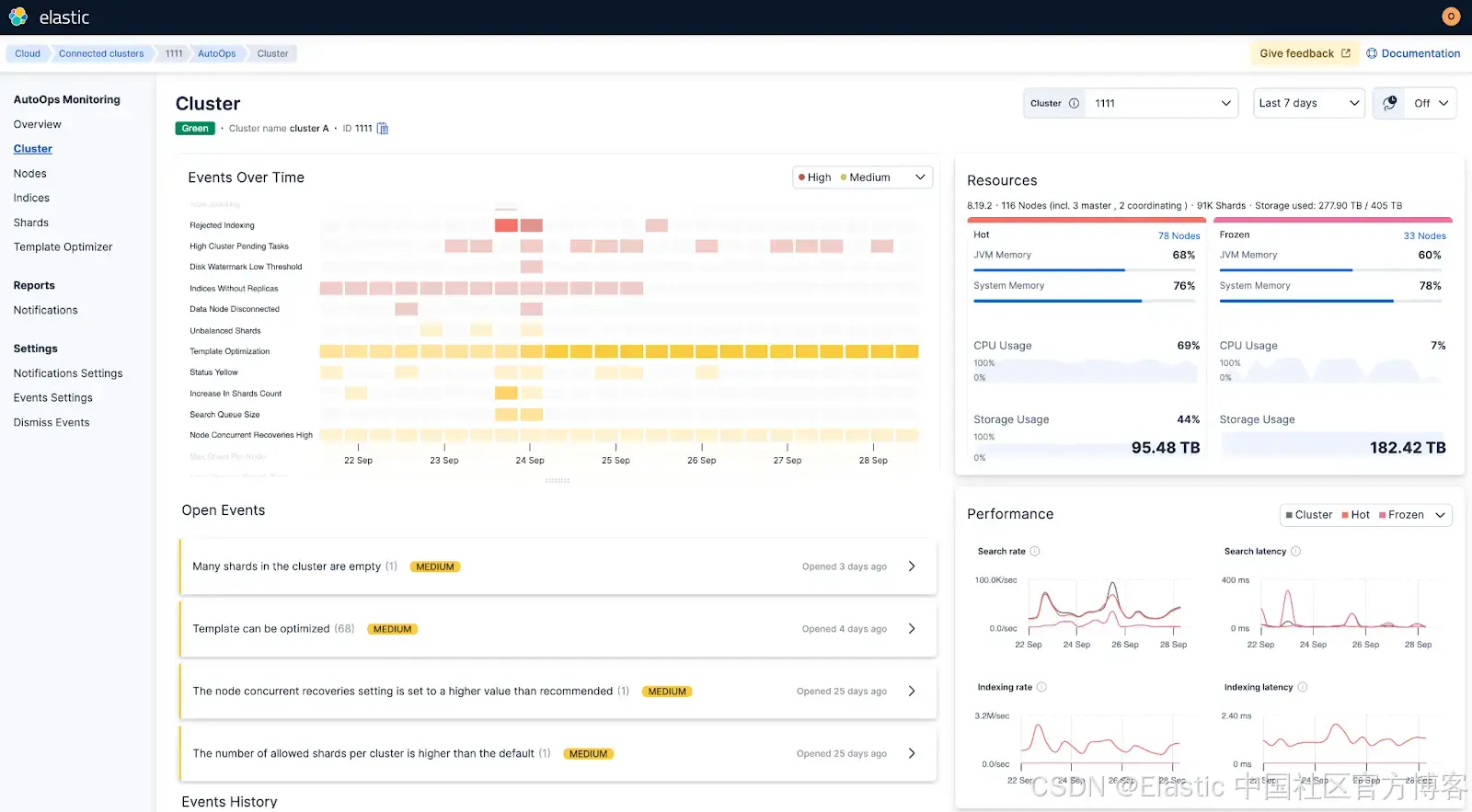Open the 'Template can be optimized' event arrow

pos(912,629)
